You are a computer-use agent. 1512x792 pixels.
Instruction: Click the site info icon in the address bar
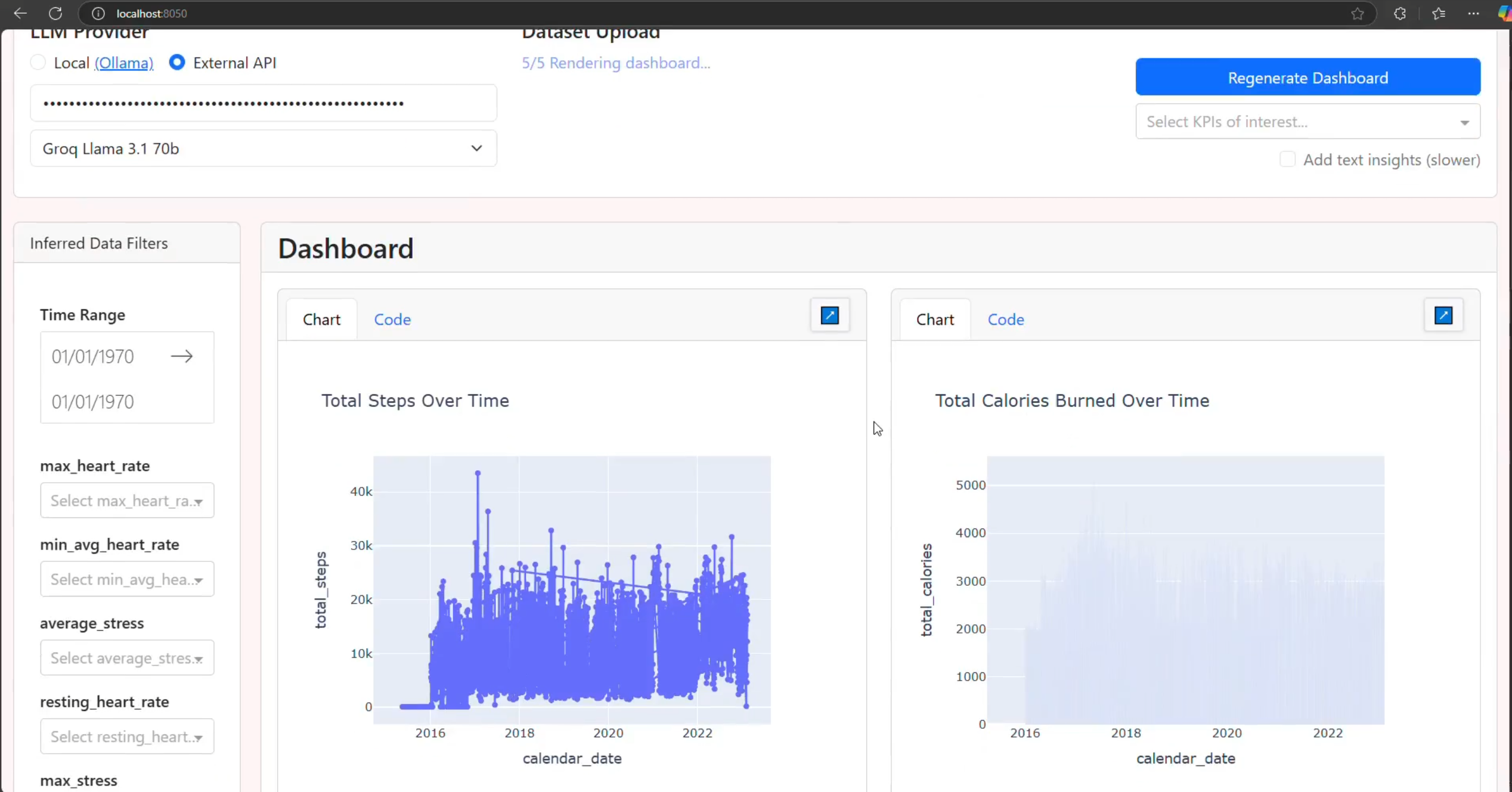[98, 13]
